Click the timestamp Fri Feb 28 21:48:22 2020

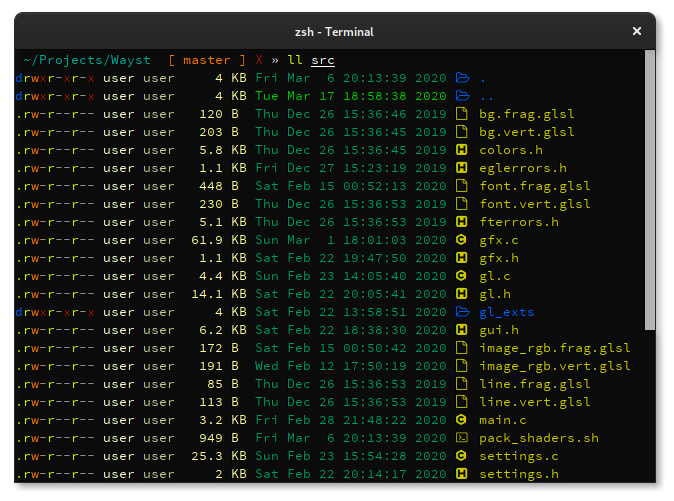(x=351, y=420)
